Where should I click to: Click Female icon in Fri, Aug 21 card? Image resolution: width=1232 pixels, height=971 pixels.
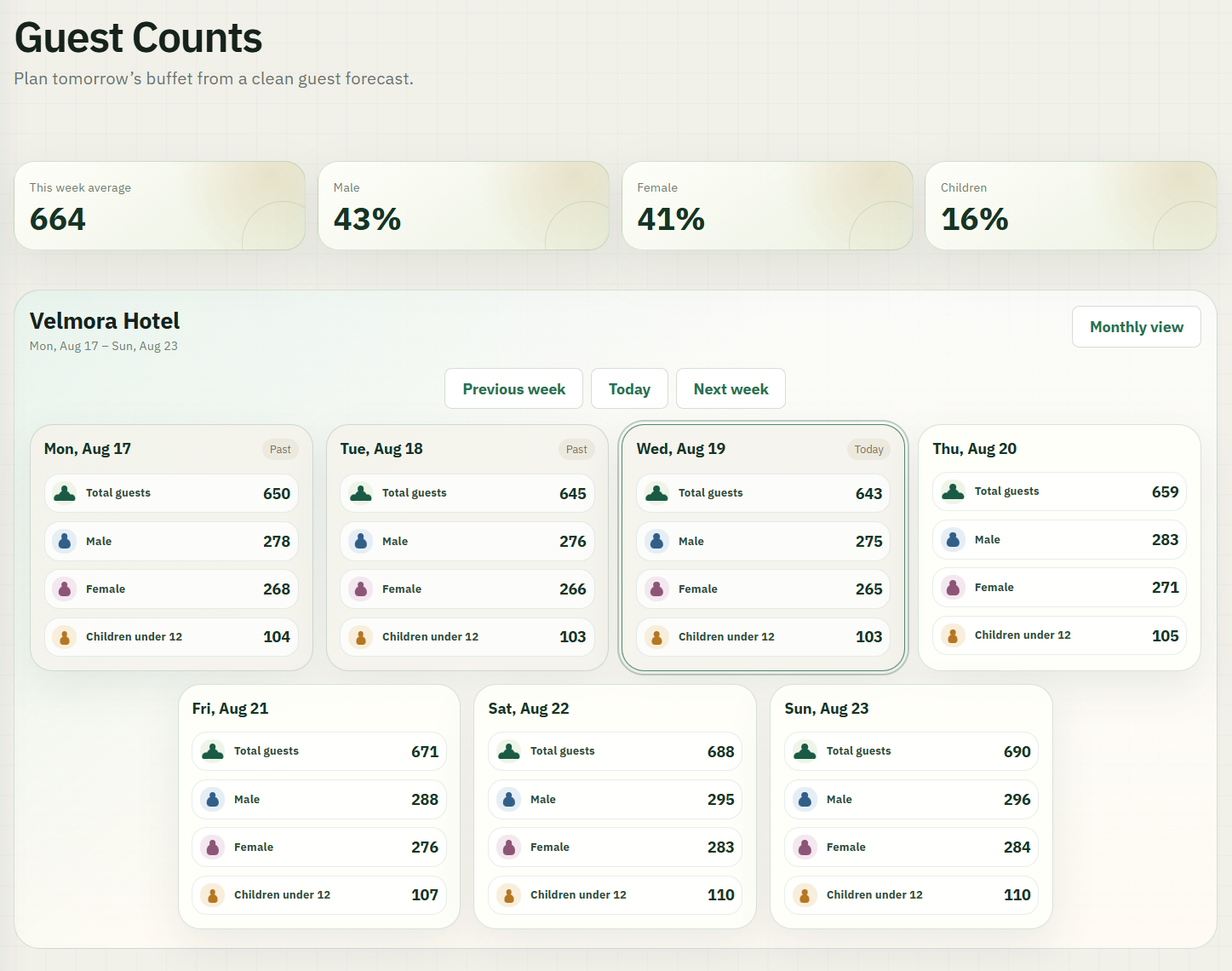tap(213, 847)
